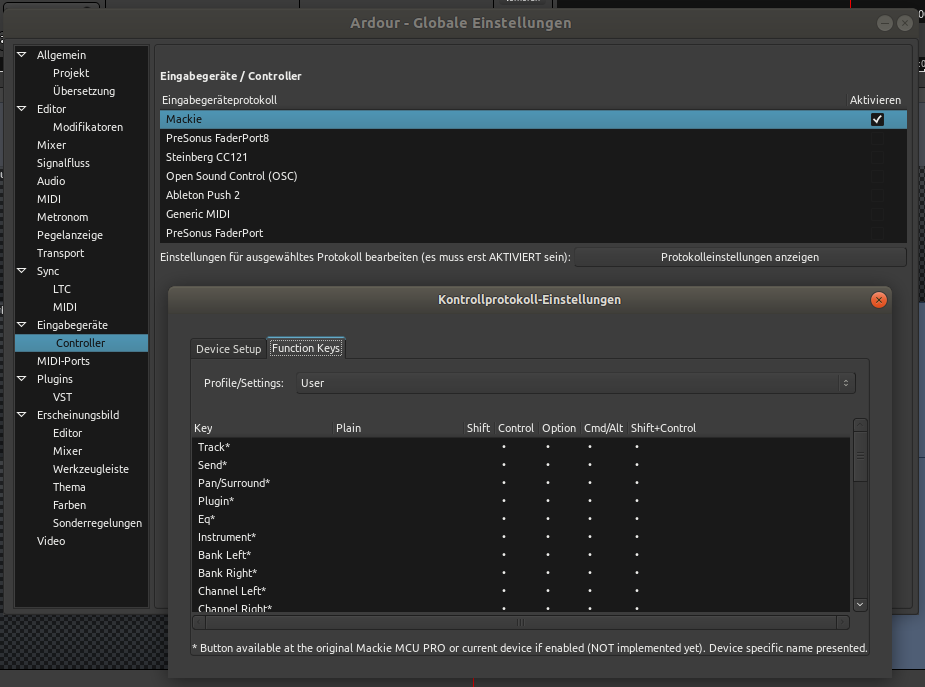Click the Shift+Control column header

click(x=663, y=428)
